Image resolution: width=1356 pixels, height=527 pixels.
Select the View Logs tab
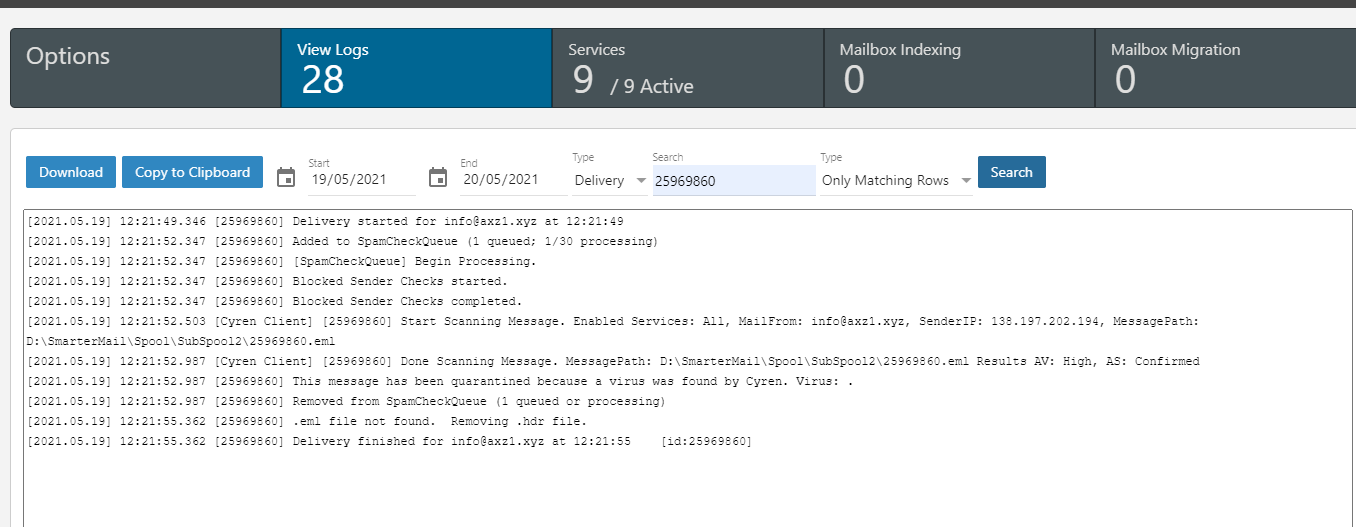tap(416, 68)
